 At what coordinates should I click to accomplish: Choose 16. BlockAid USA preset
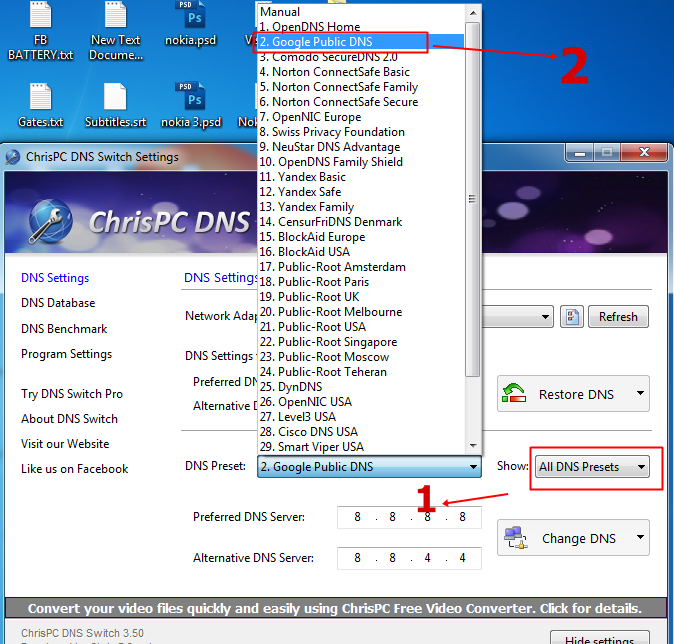(x=361, y=252)
